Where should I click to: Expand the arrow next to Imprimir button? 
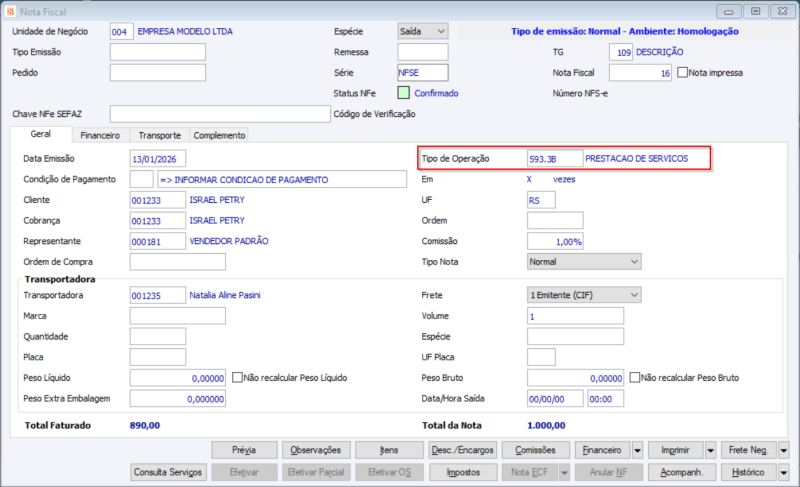coord(711,450)
